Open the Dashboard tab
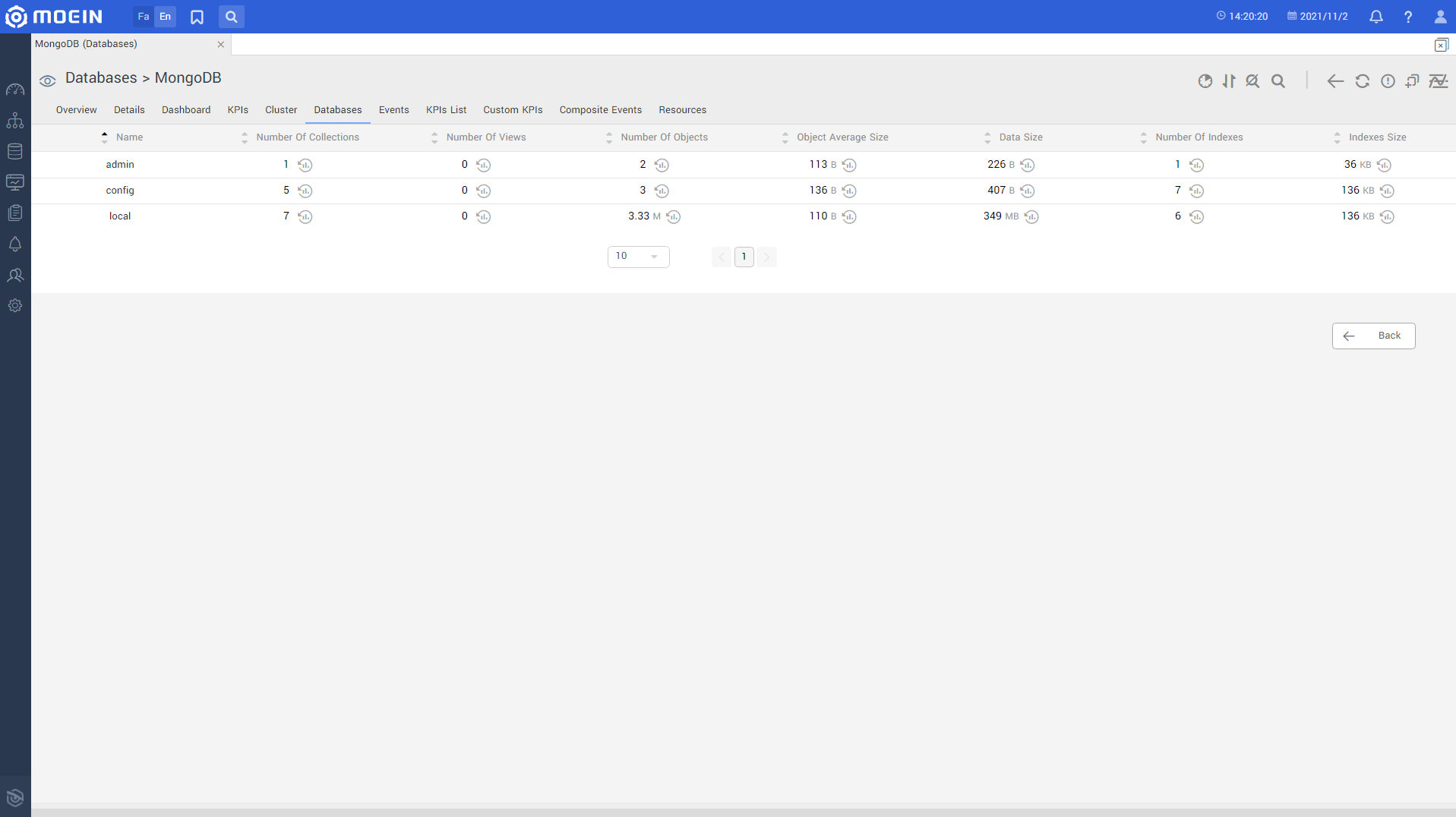 [186, 110]
